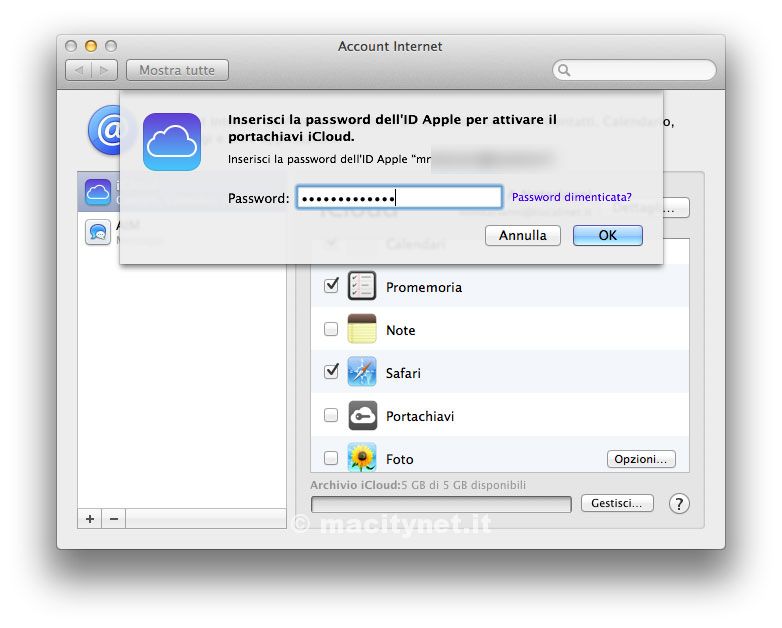Click the Safari label
The height and width of the screenshot is (628, 782).
coord(403,373)
